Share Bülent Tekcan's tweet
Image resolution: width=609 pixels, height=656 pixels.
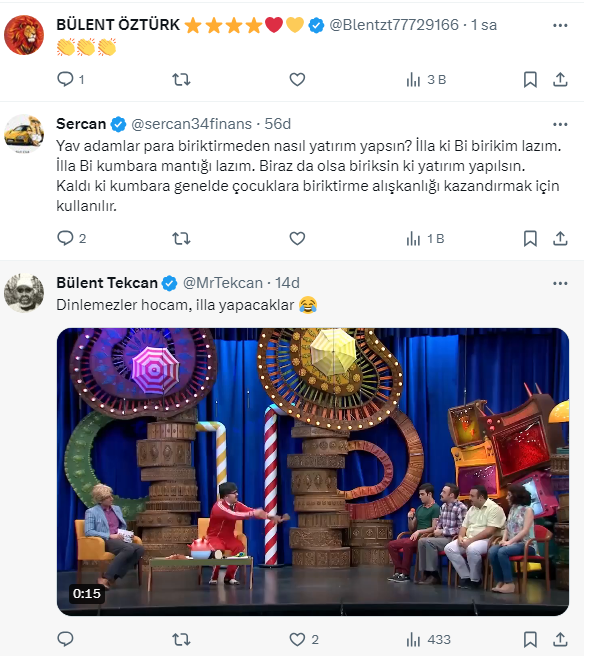(561, 639)
